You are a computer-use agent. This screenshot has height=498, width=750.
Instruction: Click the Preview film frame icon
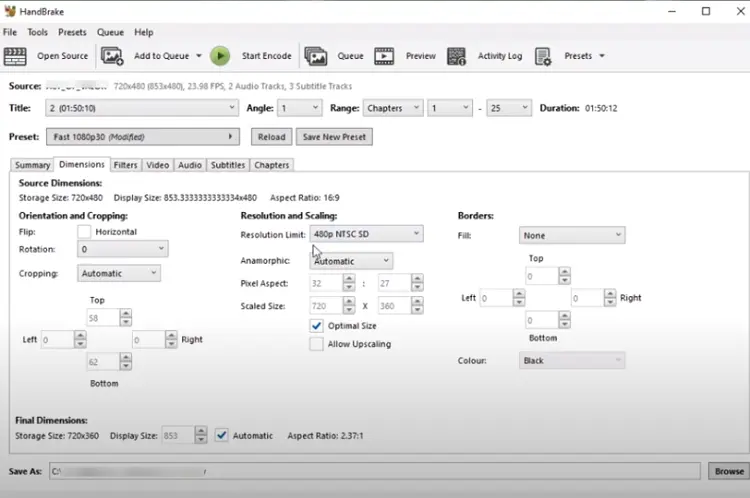[x=384, y=56]
